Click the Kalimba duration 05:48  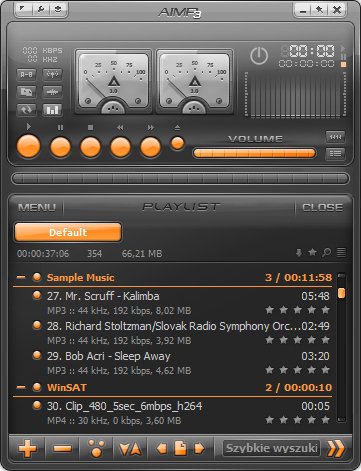(315, 296)
